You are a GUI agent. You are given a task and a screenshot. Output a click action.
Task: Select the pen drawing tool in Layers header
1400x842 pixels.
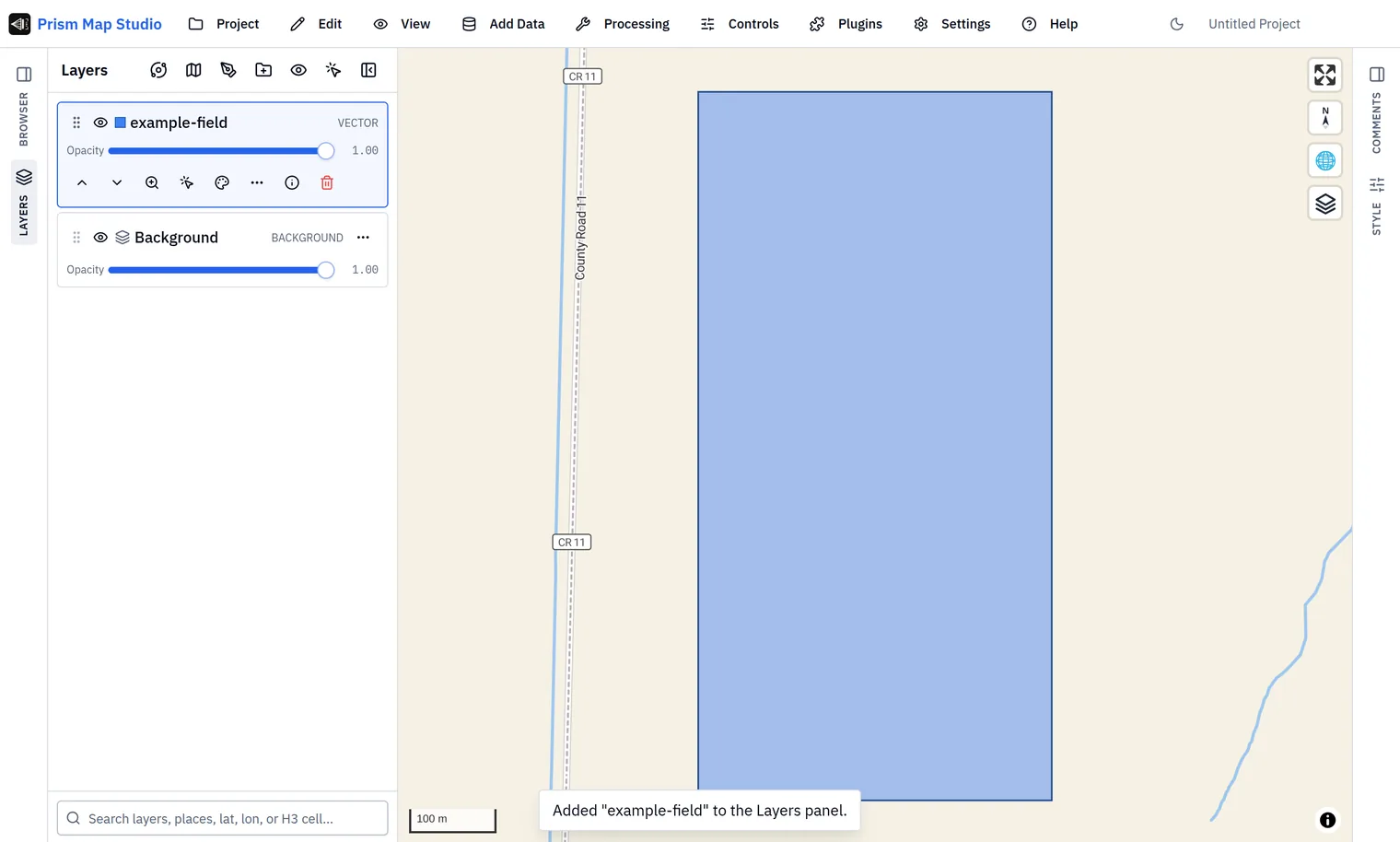pos(228,70)
